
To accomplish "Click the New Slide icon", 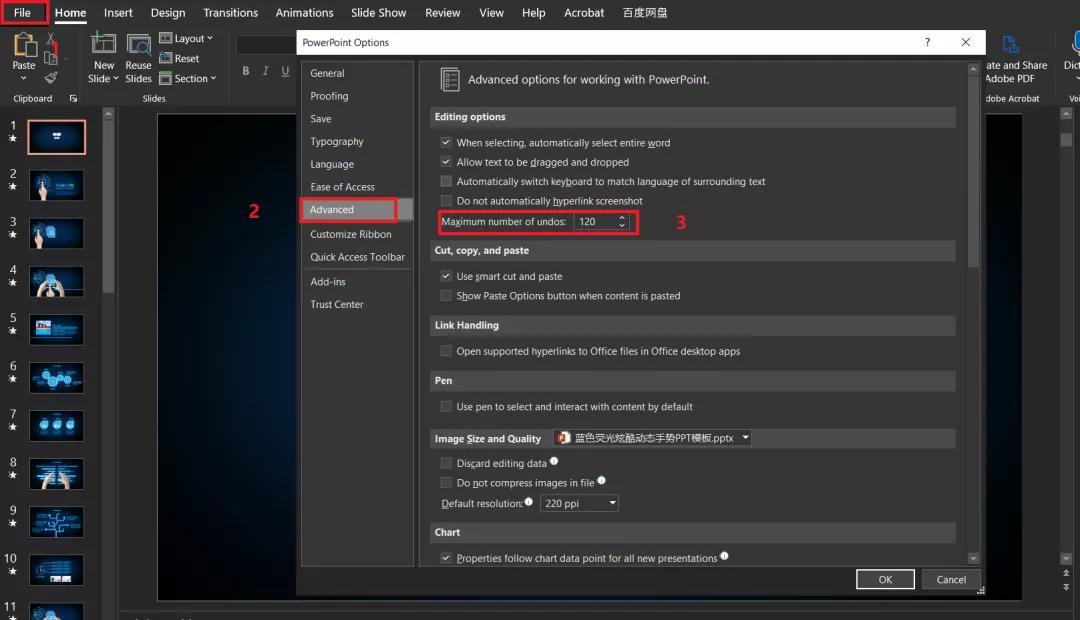I will tap(103, 43).
